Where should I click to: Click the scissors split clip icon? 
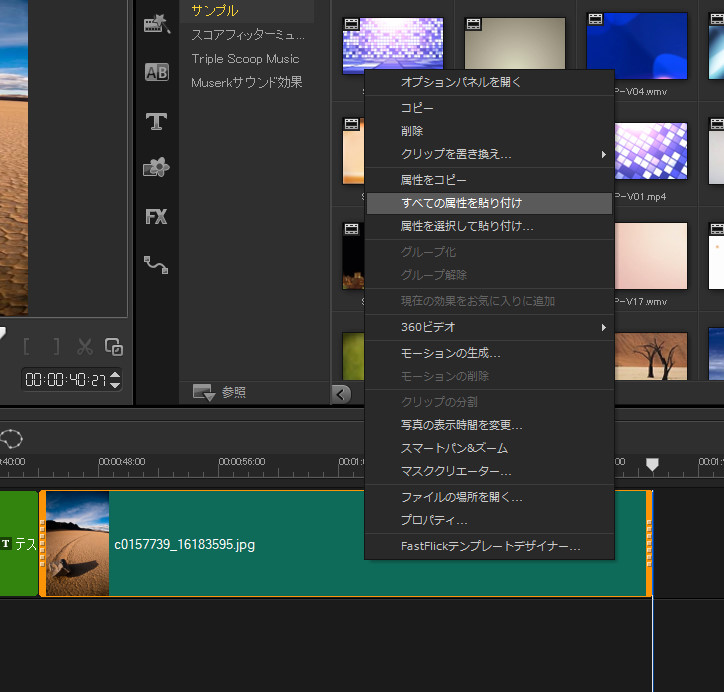85,347
